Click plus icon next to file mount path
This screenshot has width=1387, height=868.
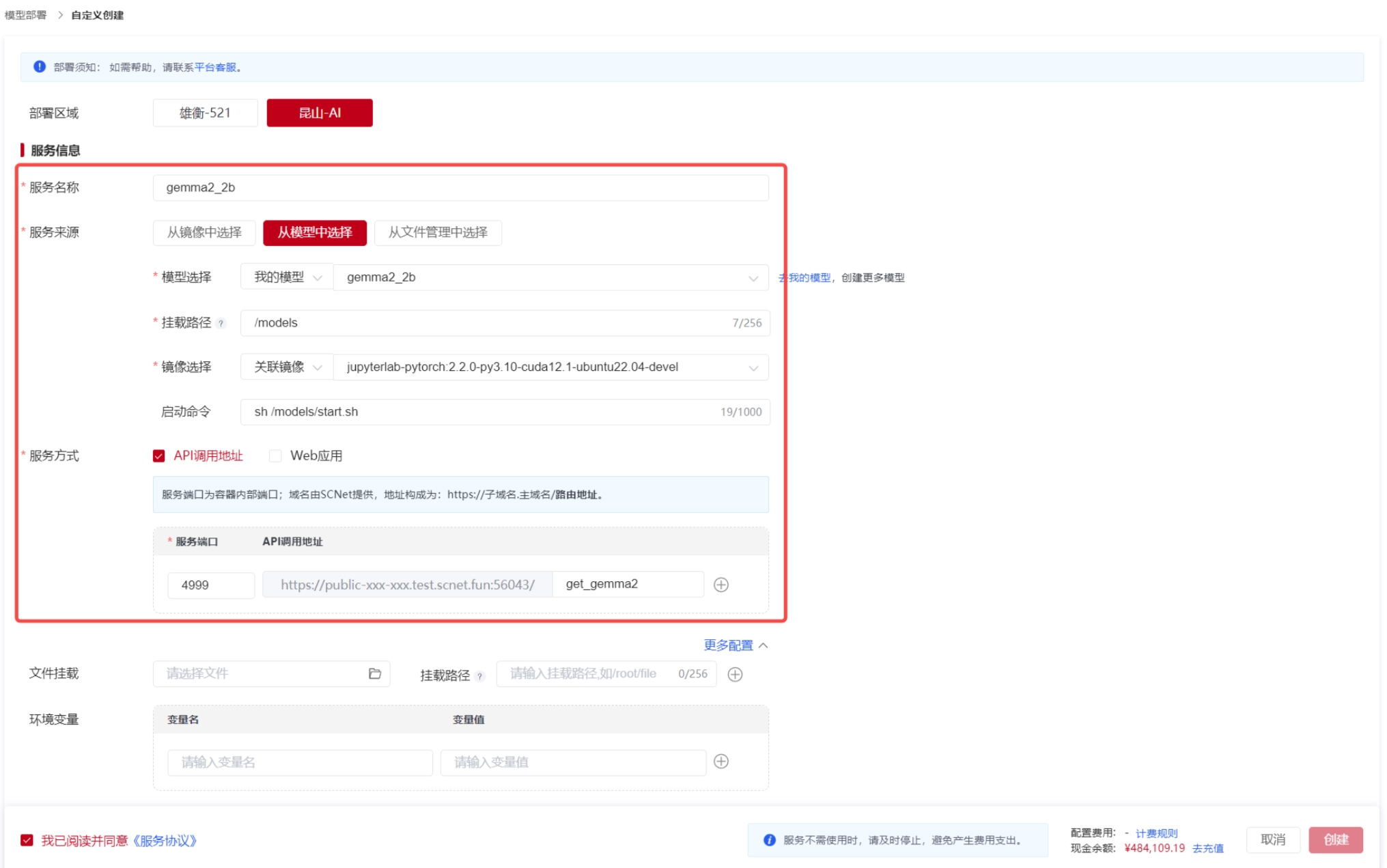[735, 674]
